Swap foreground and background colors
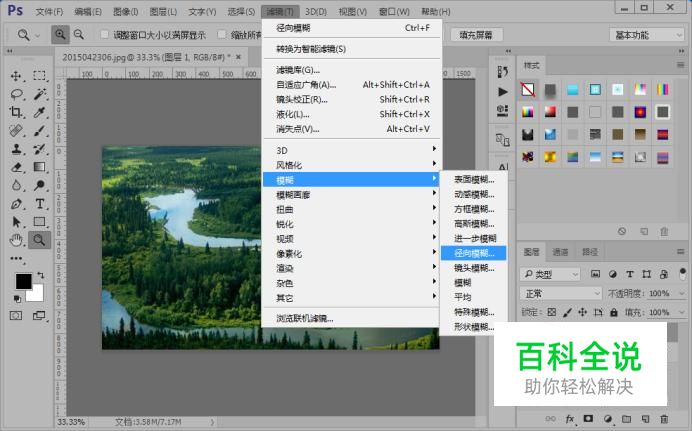The image size is (692, 431). [x=41, y=275]
